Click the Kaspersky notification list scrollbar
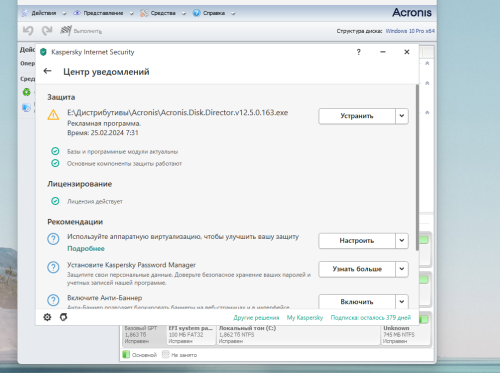500x373 pixels. click(x=417, y=167)
